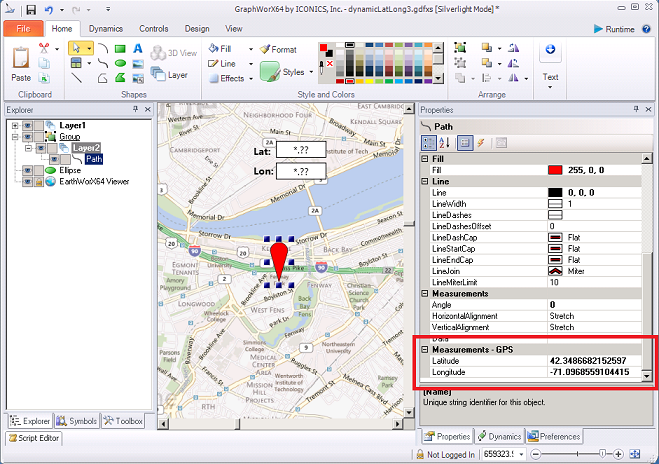The image size is (659, 464).
Task: Open the Preferences tab at bottom right
Action: click(554, 437)
